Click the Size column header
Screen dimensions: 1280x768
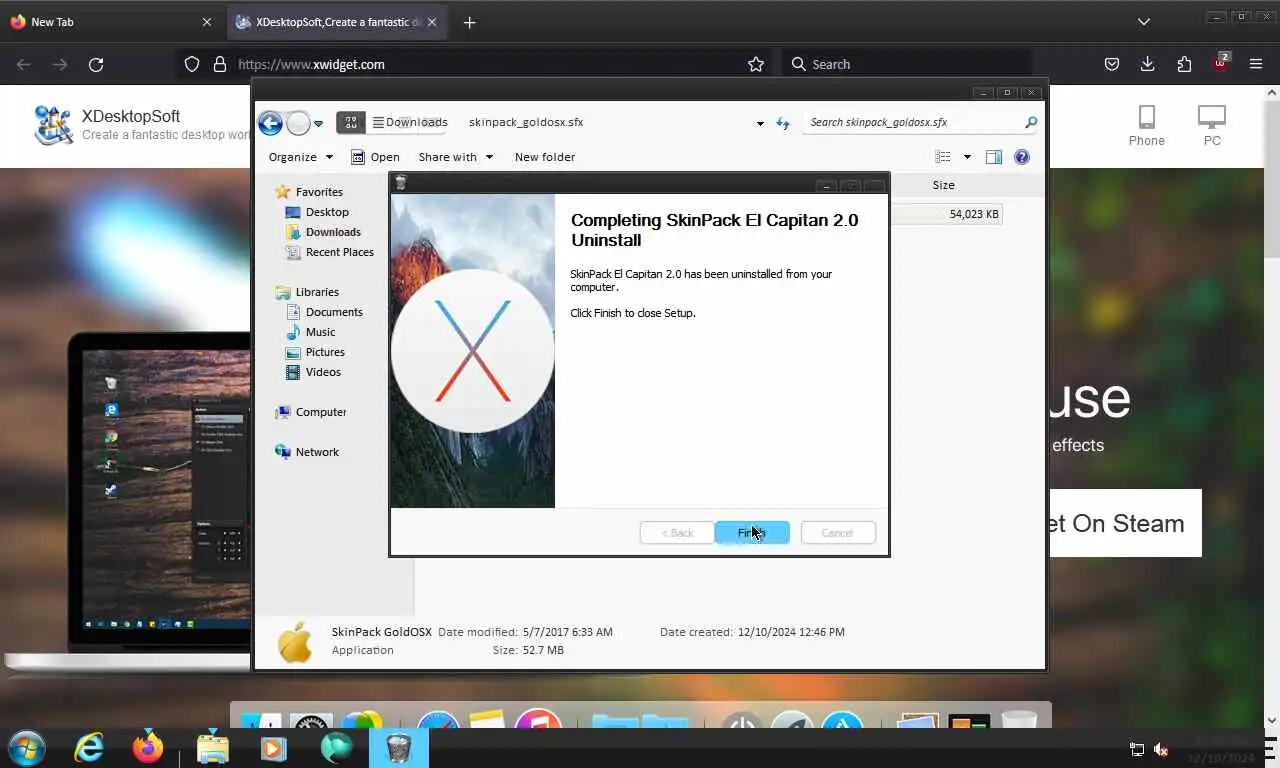pyautogui.click(x=943, y=185)
